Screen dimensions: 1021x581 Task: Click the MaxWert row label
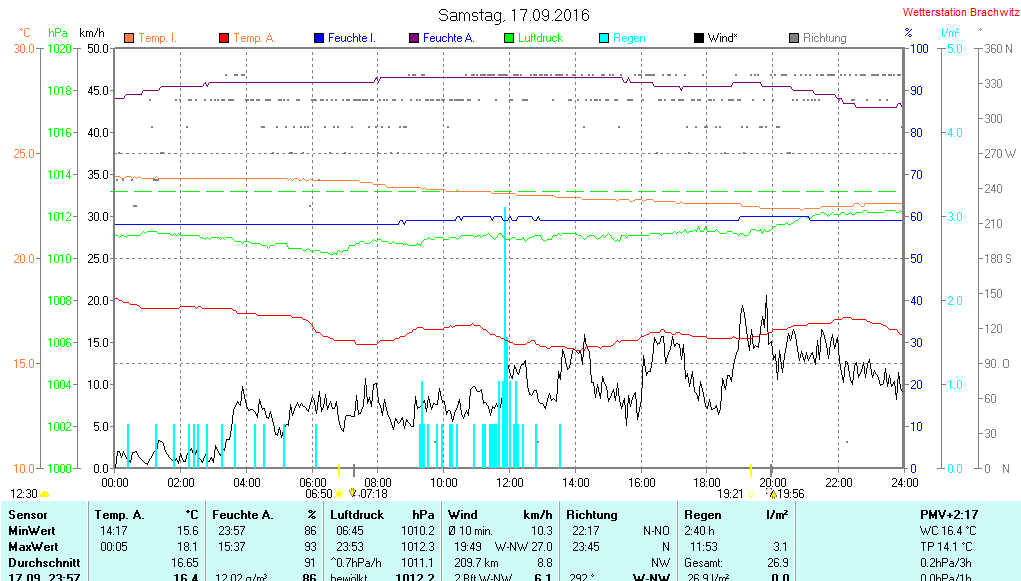pyautogui.click(x=32, y=546)
